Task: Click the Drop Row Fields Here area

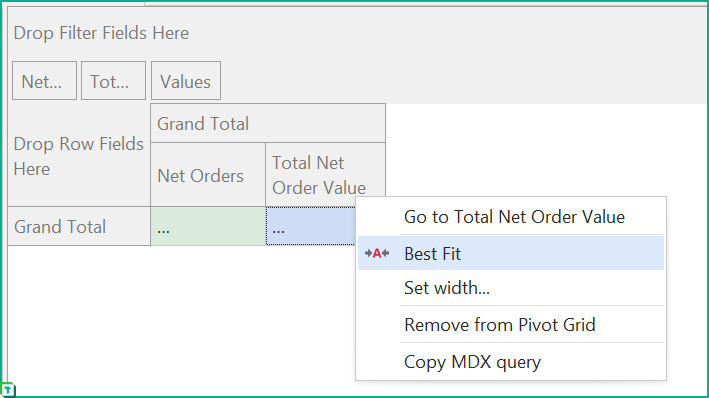Action: 79,156
